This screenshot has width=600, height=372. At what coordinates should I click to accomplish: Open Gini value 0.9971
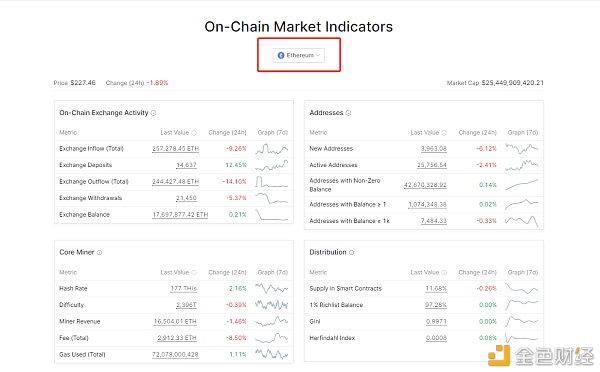tap(436, 321)
